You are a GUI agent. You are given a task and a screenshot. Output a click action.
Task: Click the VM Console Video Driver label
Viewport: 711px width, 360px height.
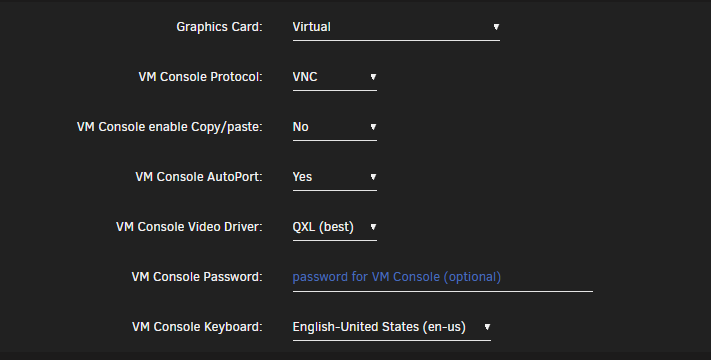(189, 227)
